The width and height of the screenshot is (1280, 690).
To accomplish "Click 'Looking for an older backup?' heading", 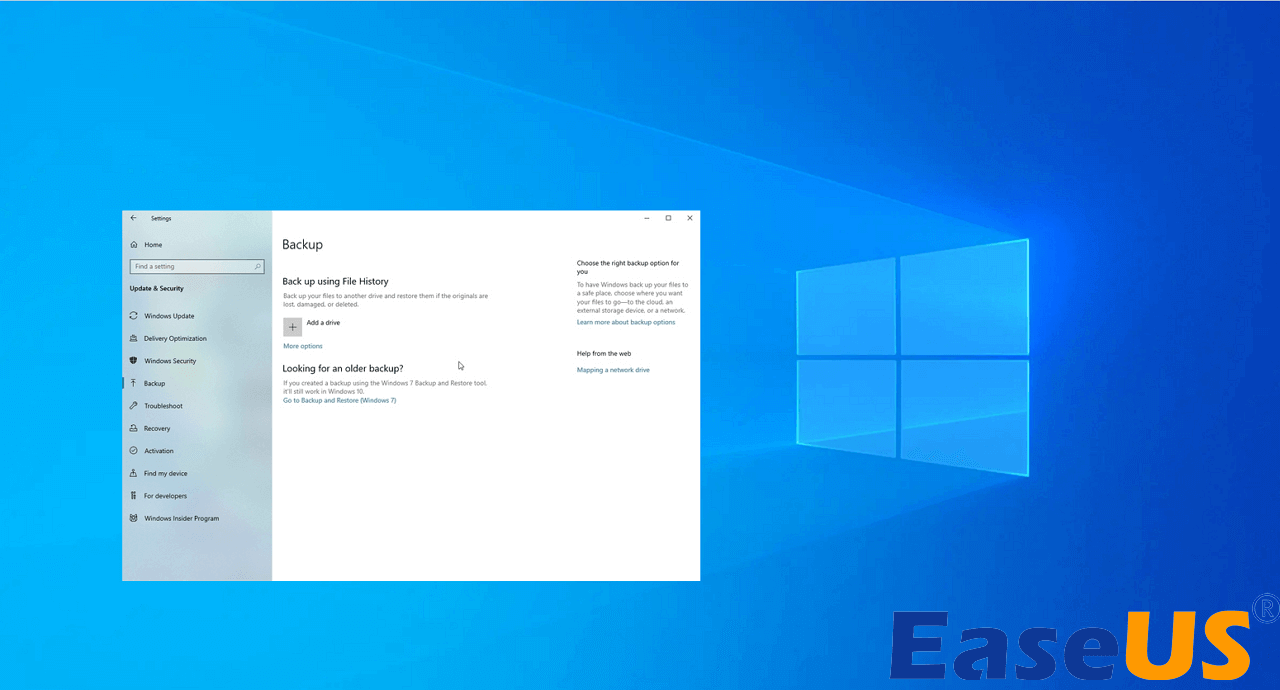I will (x=343, y=369).
